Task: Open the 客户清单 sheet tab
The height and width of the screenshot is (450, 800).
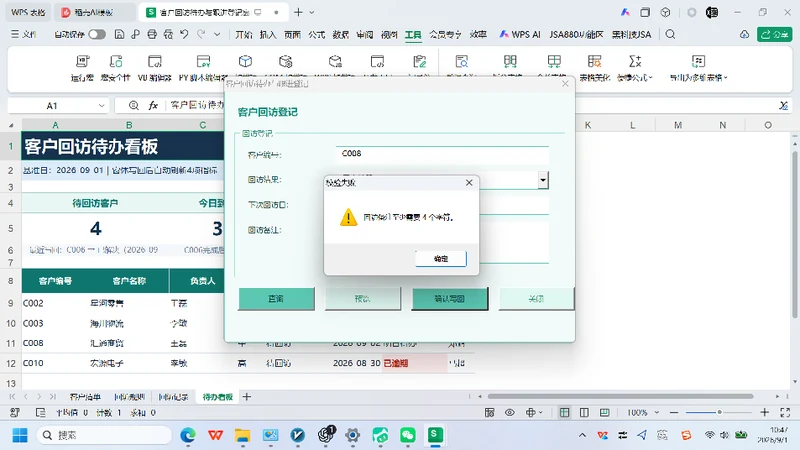Action: pyautogui.click(x=85, y=397)
